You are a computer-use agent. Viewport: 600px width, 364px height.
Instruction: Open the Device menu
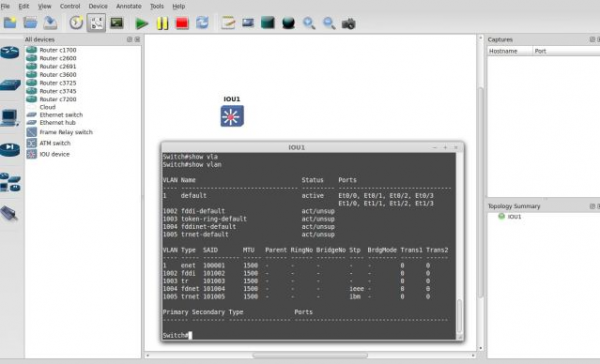click(x=98, y=6)
